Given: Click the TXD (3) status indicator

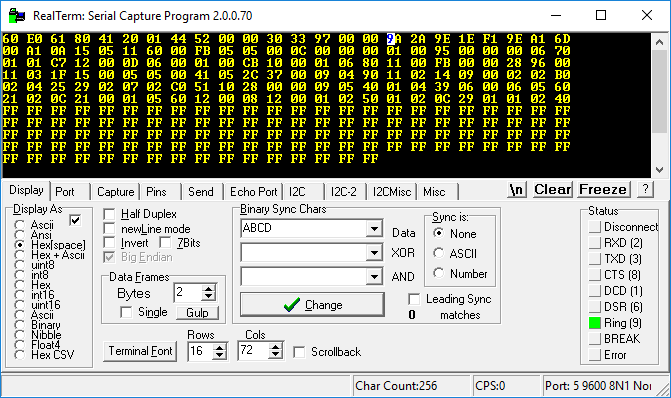Looking at the screenshot, I should point(595,259).
